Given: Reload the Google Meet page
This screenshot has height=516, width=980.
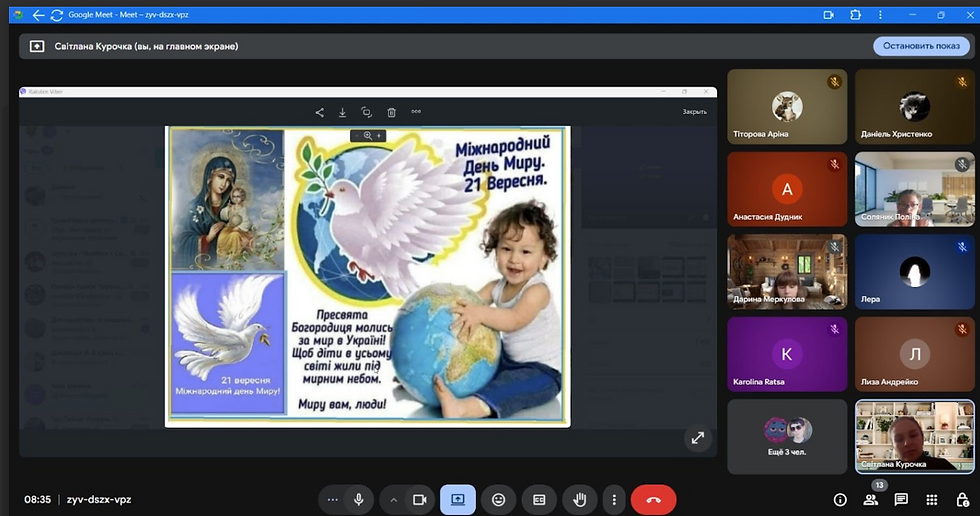Looking at the screenshot, I should 57,15.
